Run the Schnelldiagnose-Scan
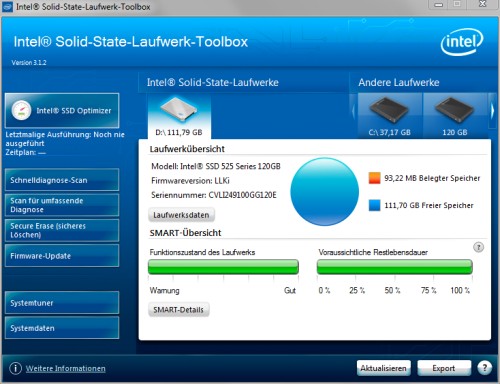Viewport: 500px width, 384px height. [62, 180]
